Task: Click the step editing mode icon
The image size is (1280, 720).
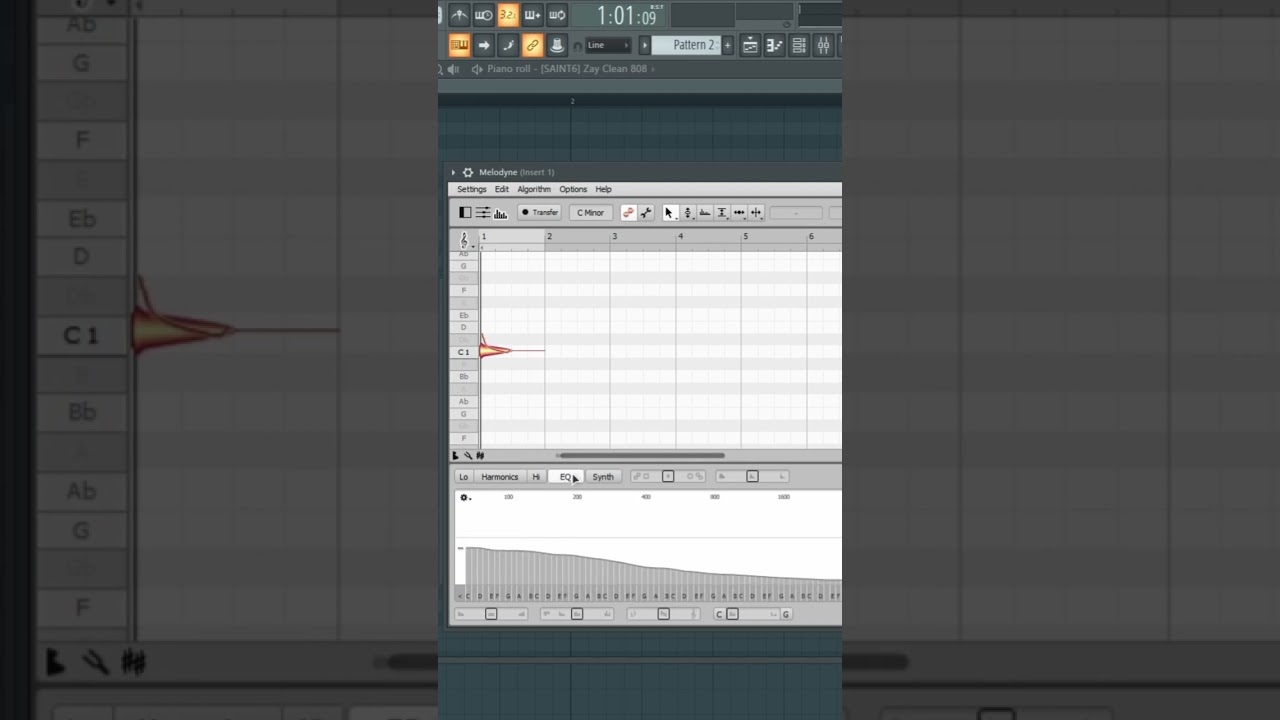Action: (x=508, y=45)
